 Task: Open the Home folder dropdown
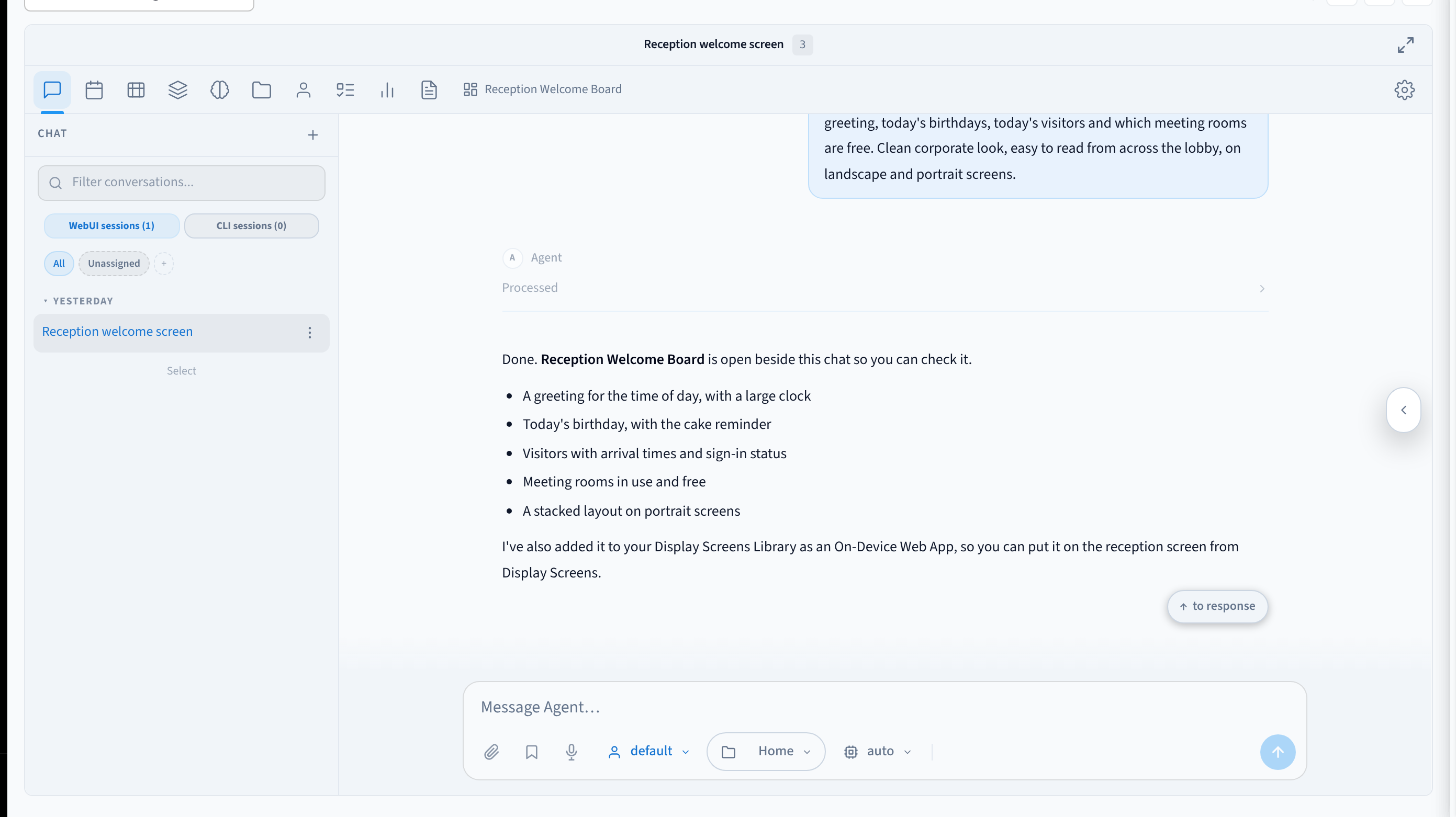tap(766, 752)
